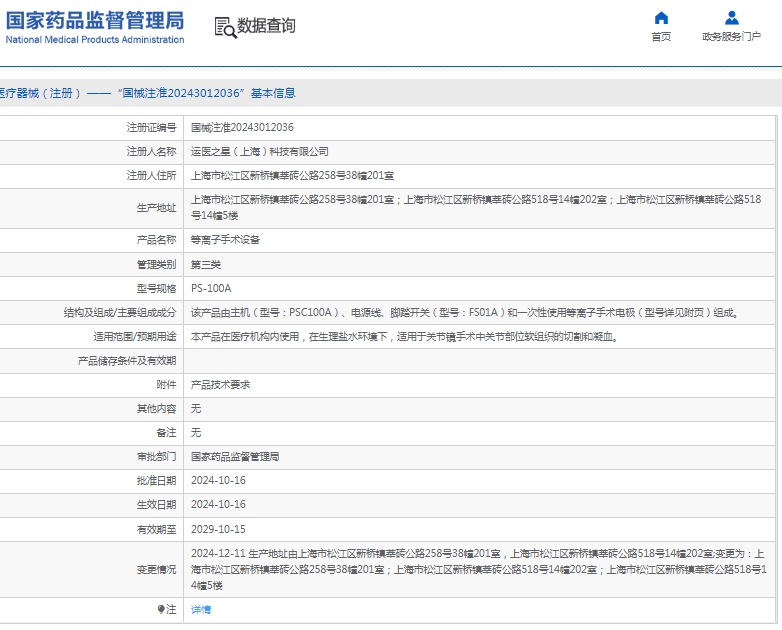
Task: Click the 数据查询 heading text
Action: tap(266, 26)
